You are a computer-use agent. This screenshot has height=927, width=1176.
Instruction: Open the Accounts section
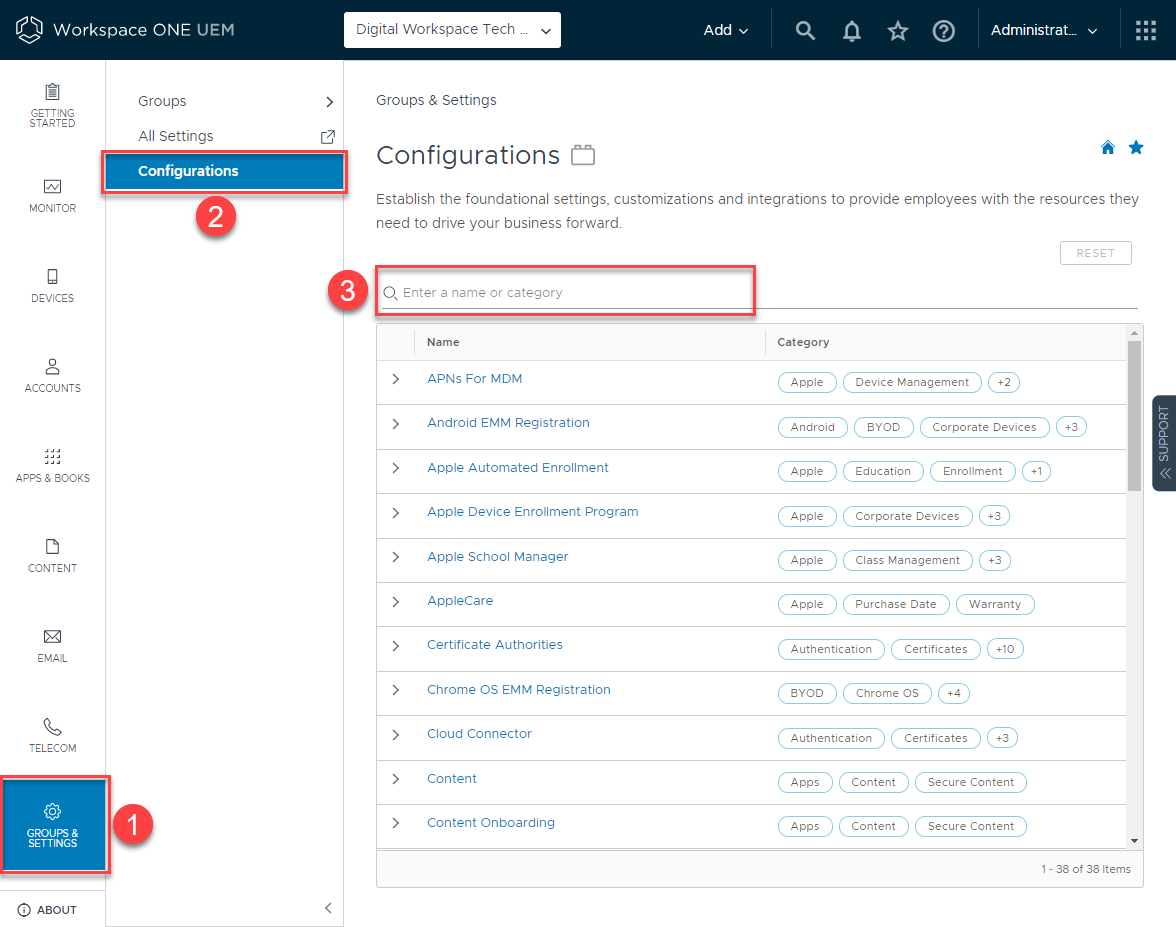[x=52, y=376]
